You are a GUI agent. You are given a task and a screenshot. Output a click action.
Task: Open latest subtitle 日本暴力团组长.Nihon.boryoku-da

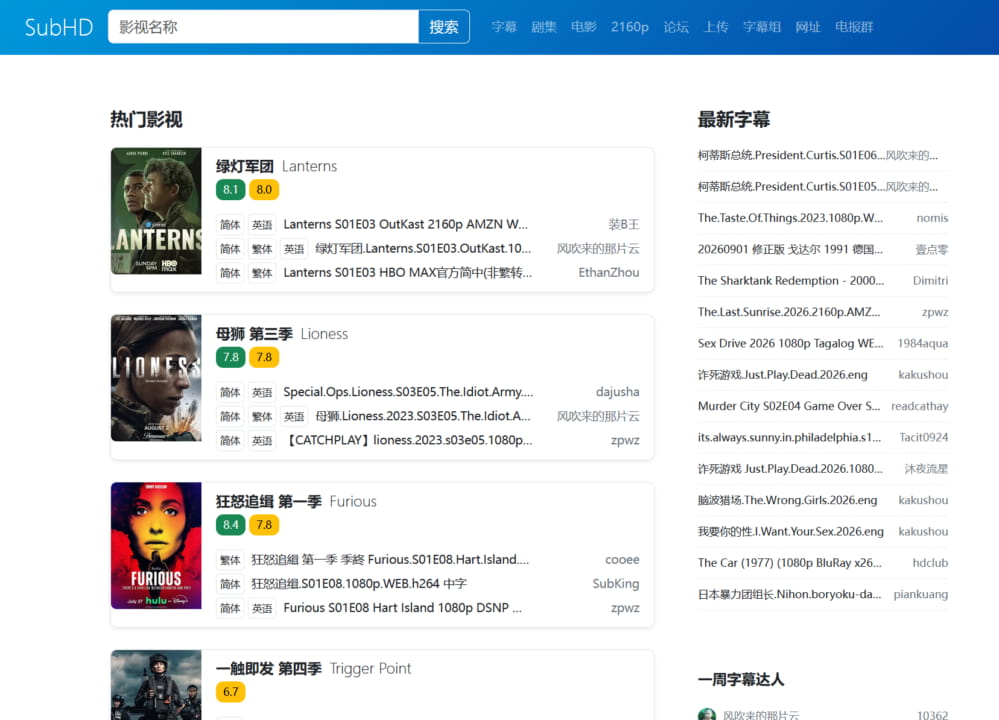pos(789,594)
